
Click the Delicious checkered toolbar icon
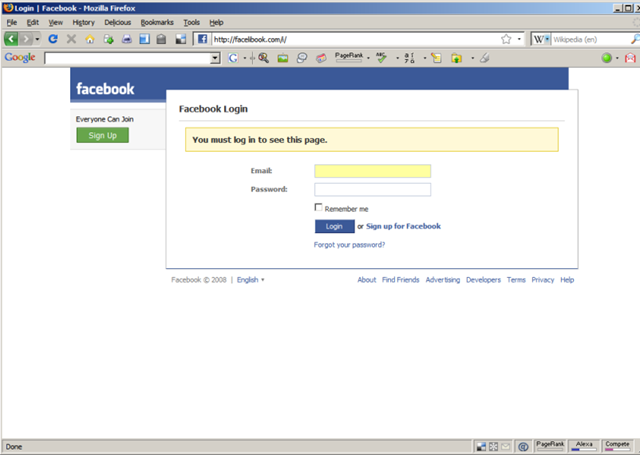(x=180, y=39)
